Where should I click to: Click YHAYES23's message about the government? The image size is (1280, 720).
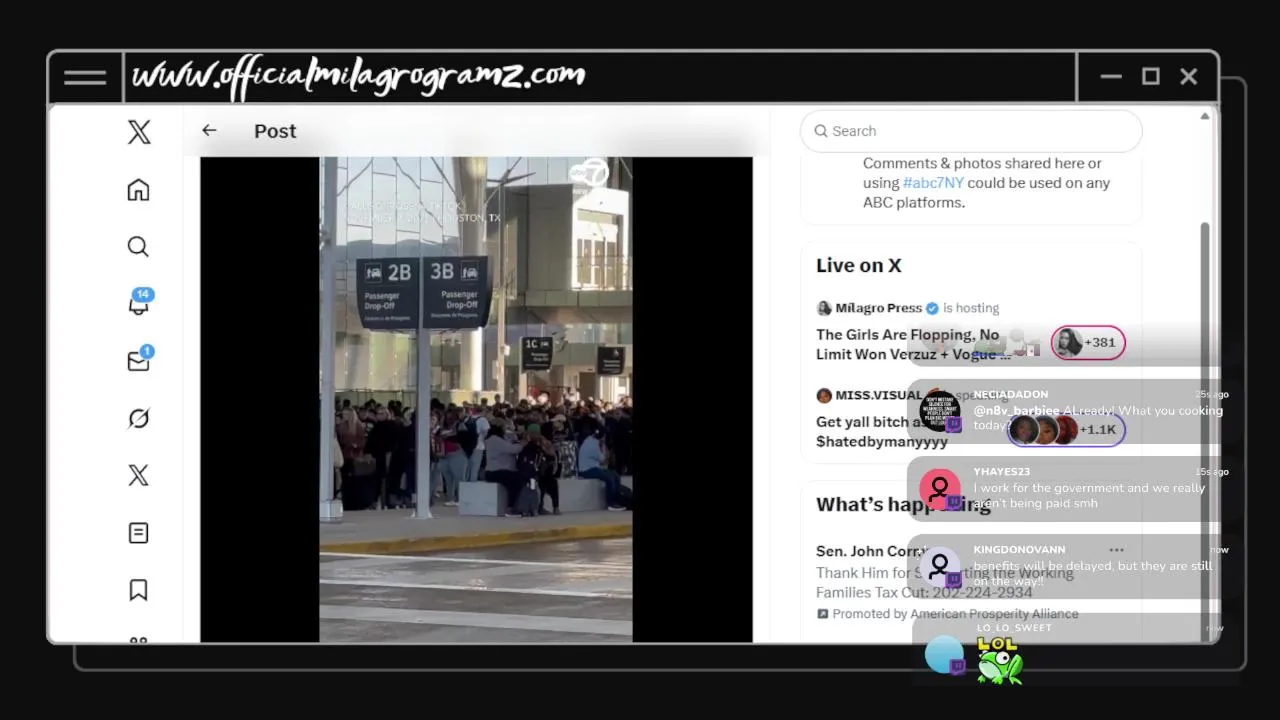1089,495
